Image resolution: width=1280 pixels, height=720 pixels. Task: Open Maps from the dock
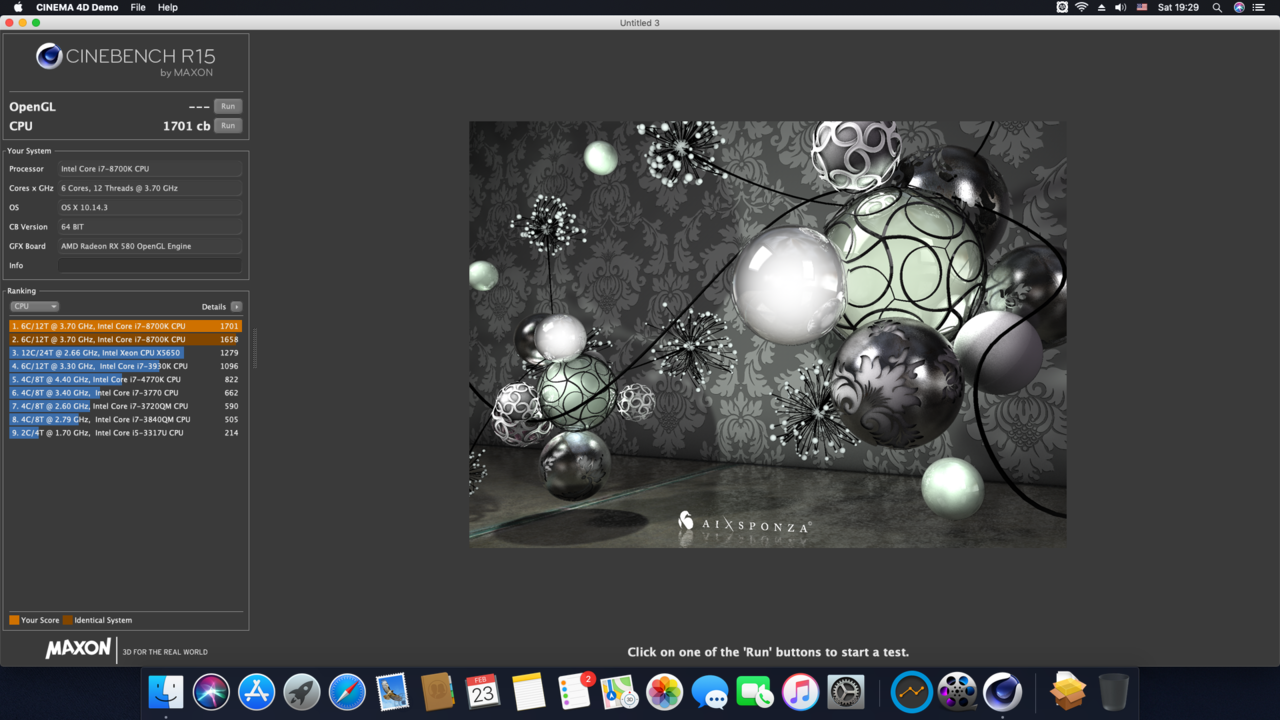coord(619,692)
